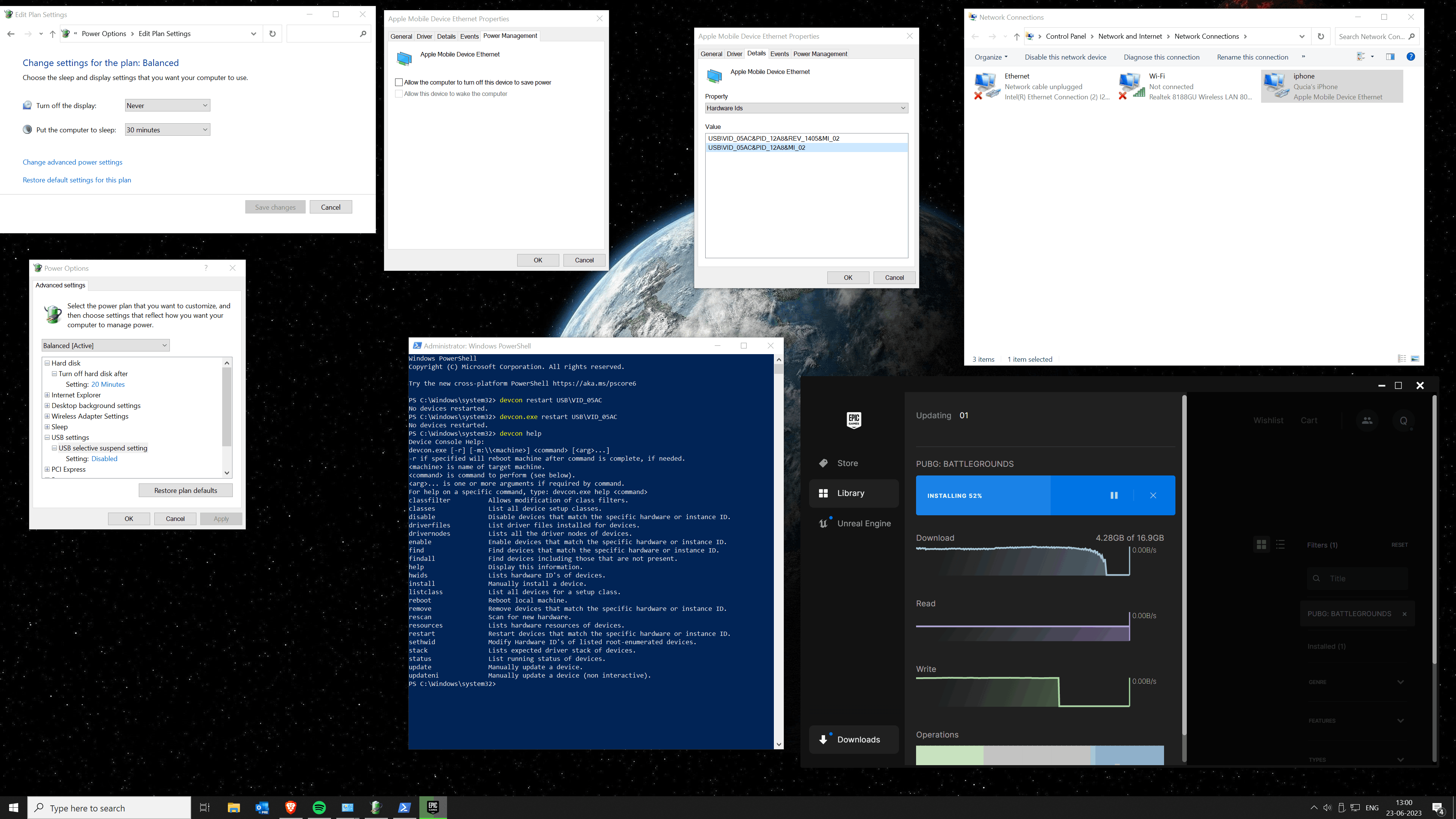Image resolution: width=1456 pixels, height=819 pixels.
Task: Expand the PCI Express tree node
Action: tap(47, 469)
